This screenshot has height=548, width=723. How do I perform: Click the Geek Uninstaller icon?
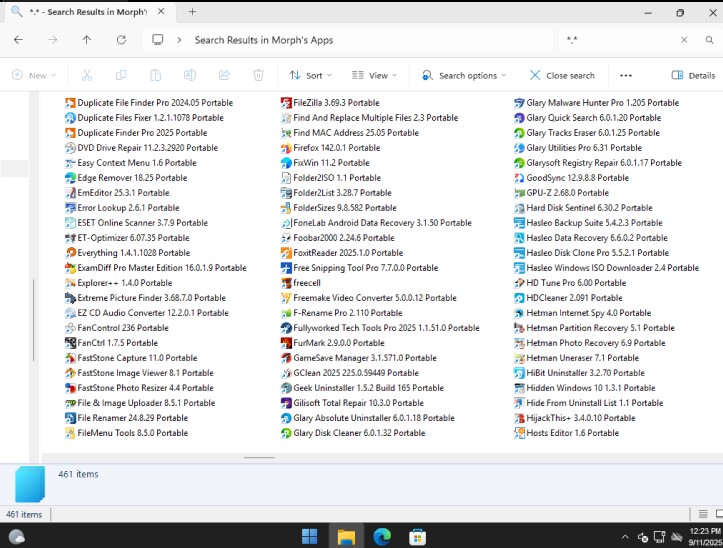(286, 388)
